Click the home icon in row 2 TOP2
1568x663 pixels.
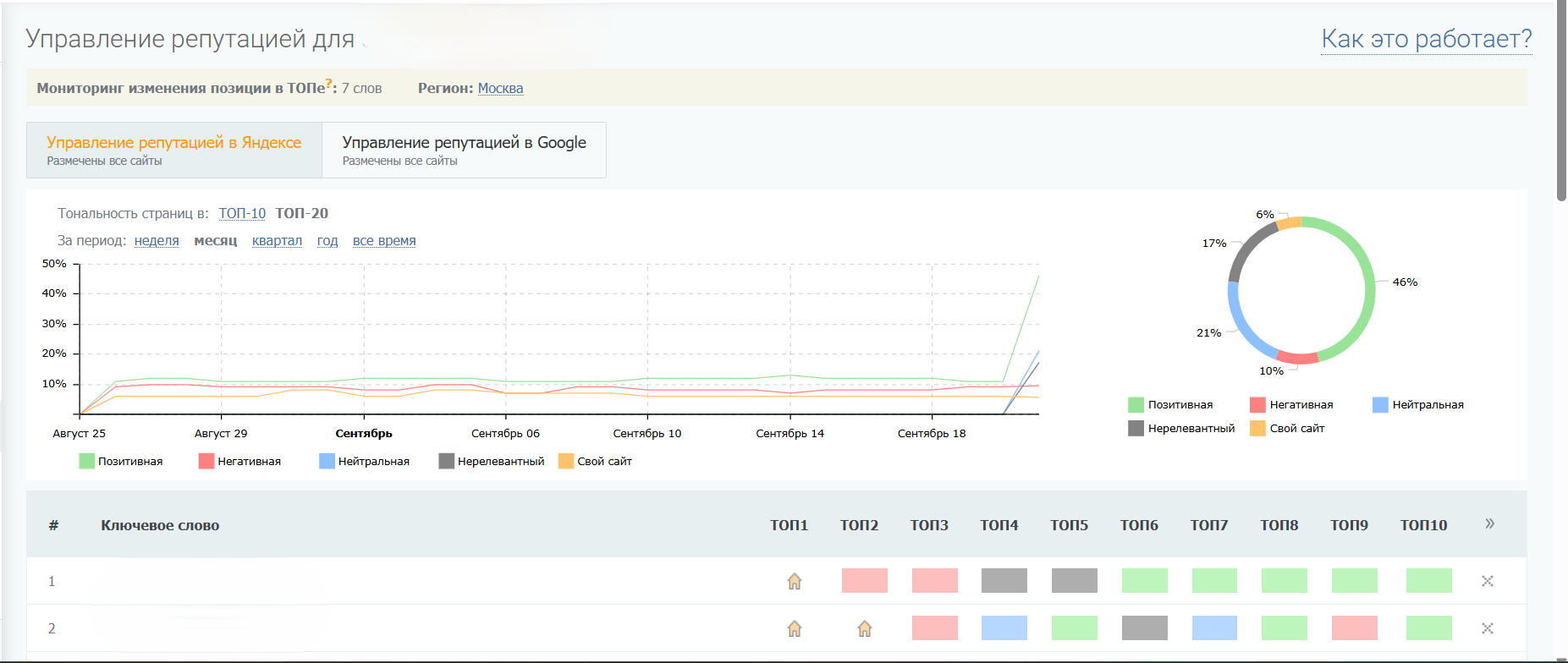pyautogui.click(x=864, y=628)
